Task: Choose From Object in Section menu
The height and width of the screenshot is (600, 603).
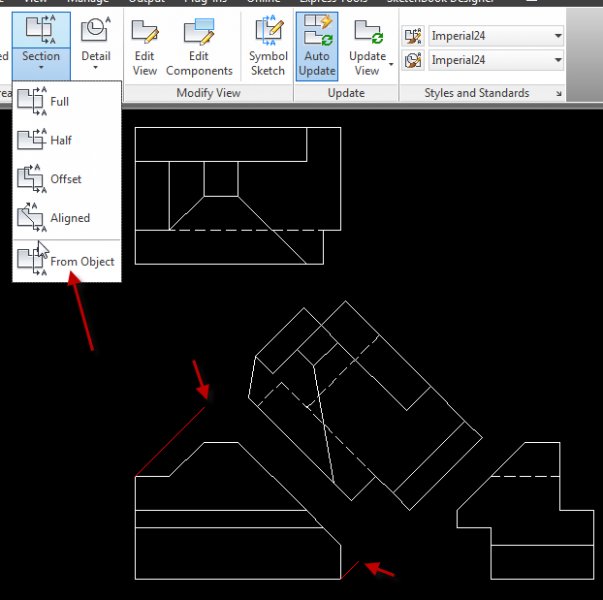Action: coord(67,261)
